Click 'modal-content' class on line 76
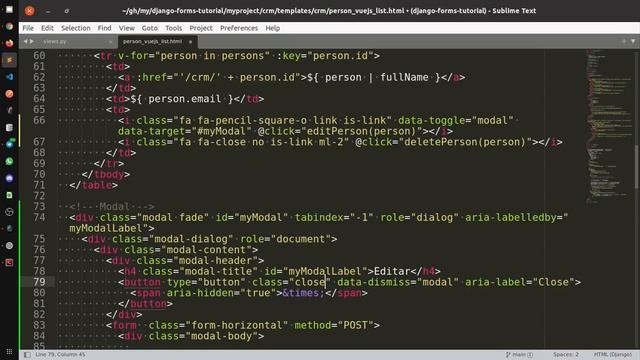The width and height of the screenshot is (640, 360). coord(206,250)
